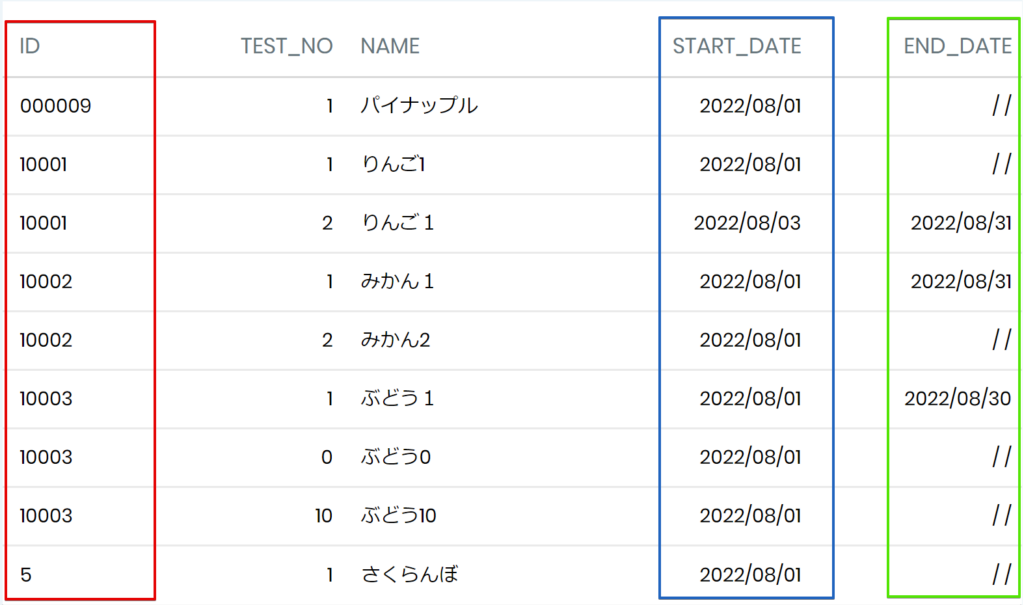Select the ID cell 000009
The image size is (1024, 605).
coord(56,106)
